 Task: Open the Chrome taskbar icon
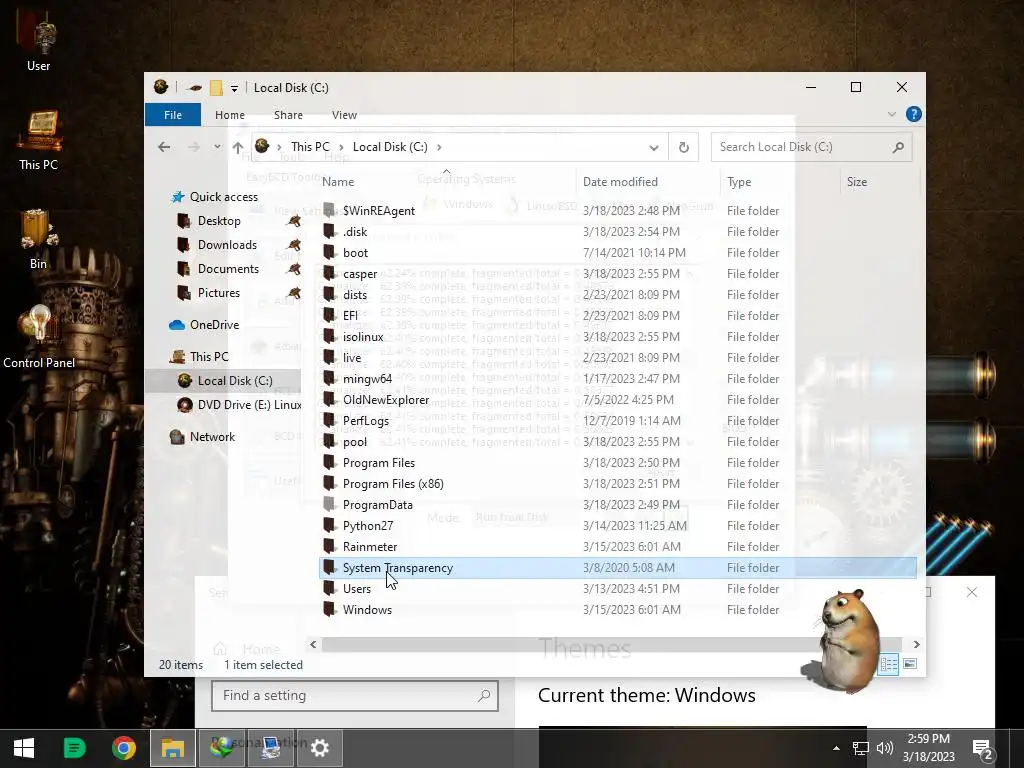pos(123,748)
